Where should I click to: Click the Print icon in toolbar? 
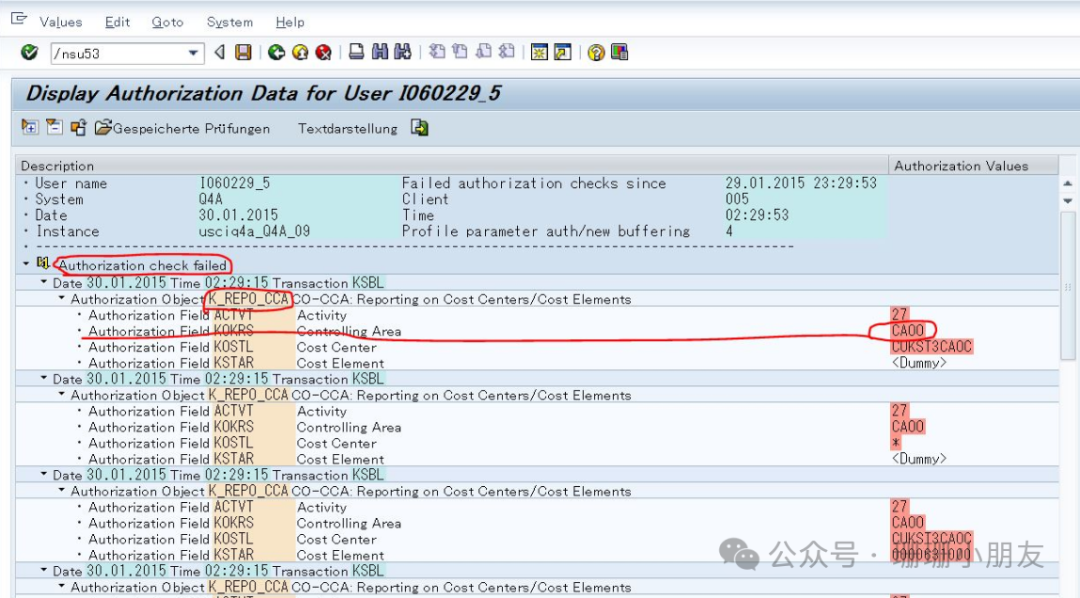(x=357, y=52)
